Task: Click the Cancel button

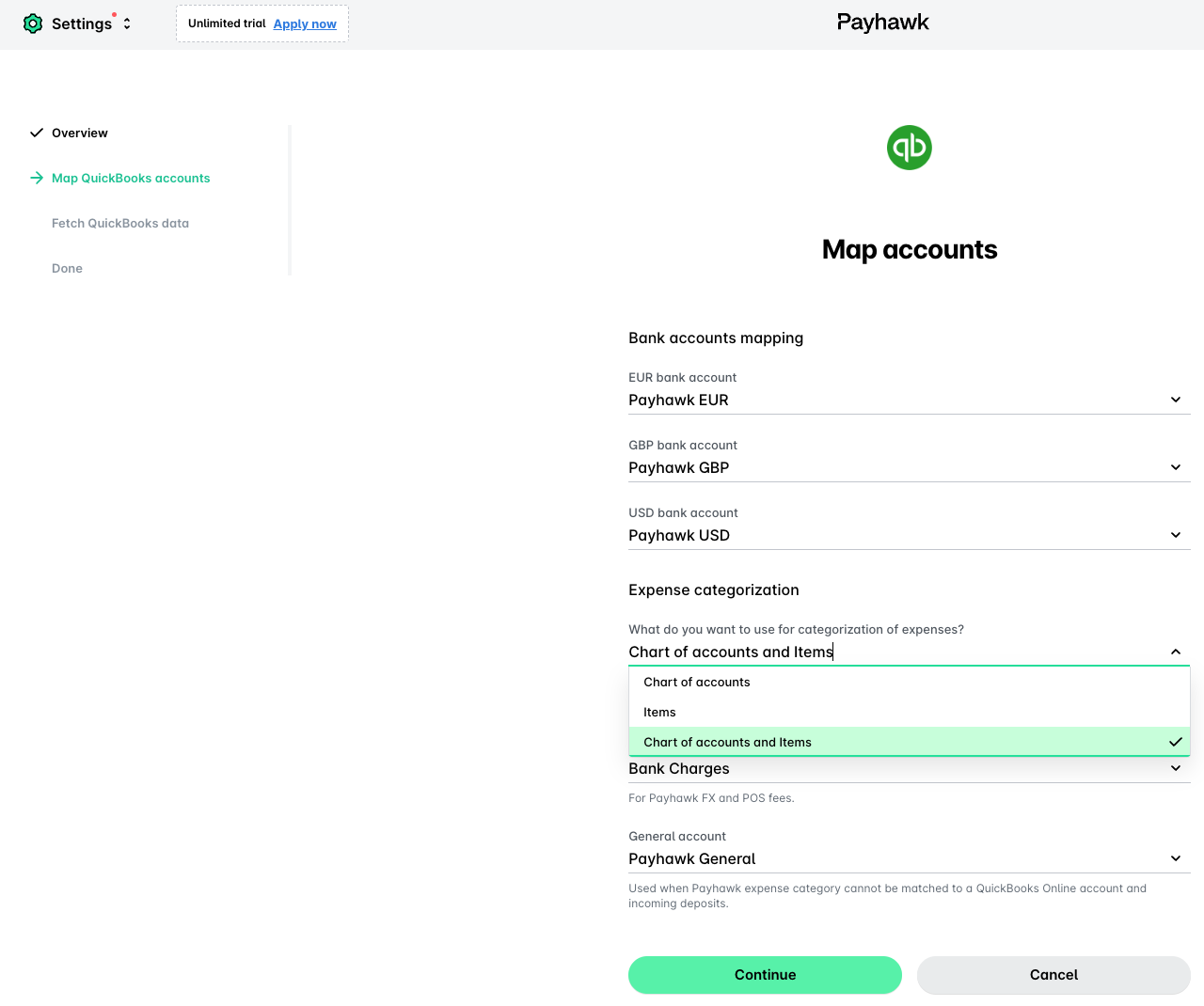Action: point(1053,975)
